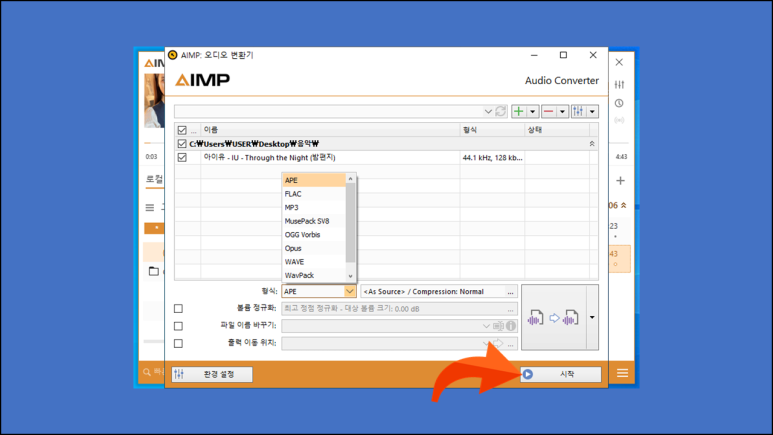Enable the 파일 이름 바꾸기 checkbox
Viewport: 773px width, 435px height.
[x=178, y=326]
